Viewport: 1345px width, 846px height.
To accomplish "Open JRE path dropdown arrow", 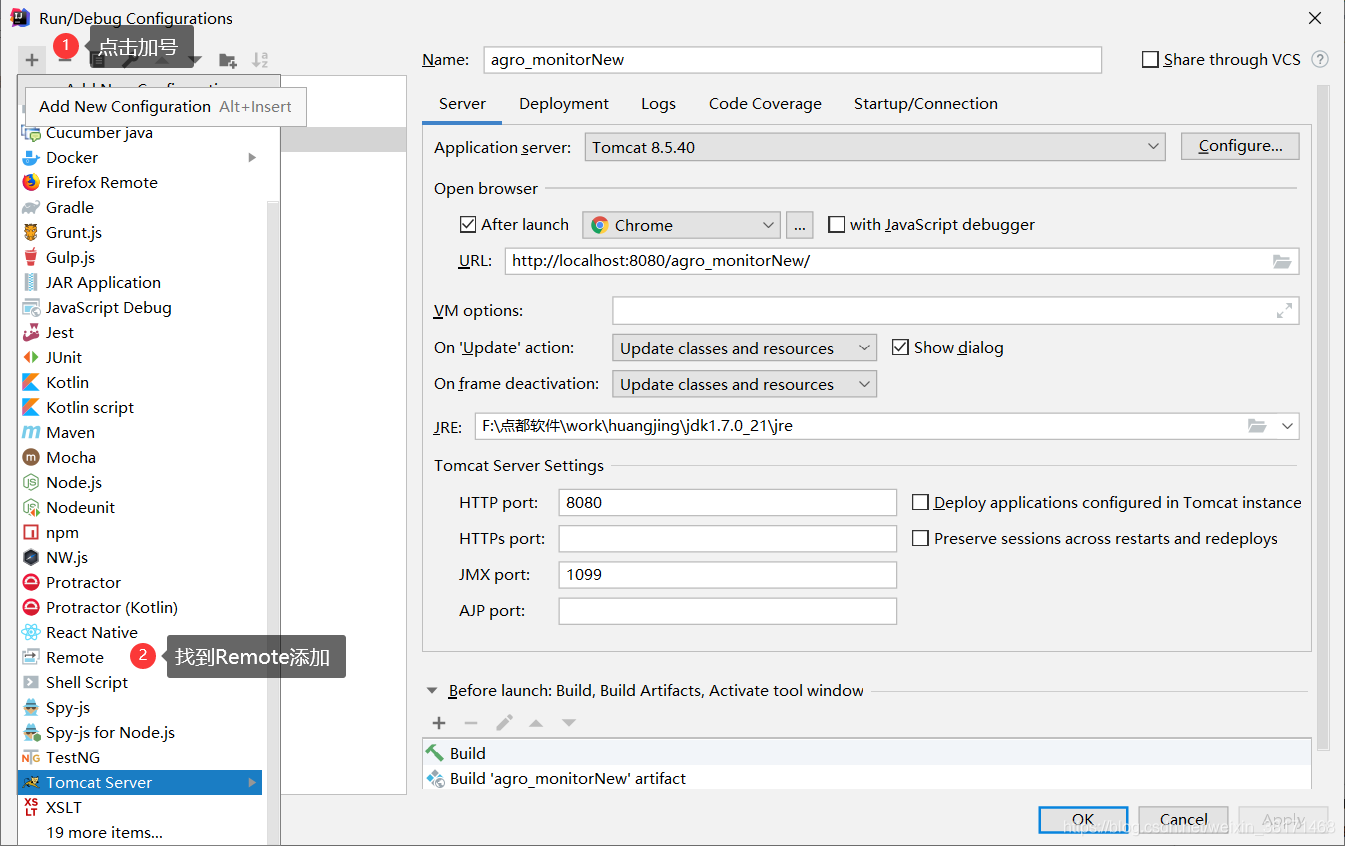I will pos(1287,426).
